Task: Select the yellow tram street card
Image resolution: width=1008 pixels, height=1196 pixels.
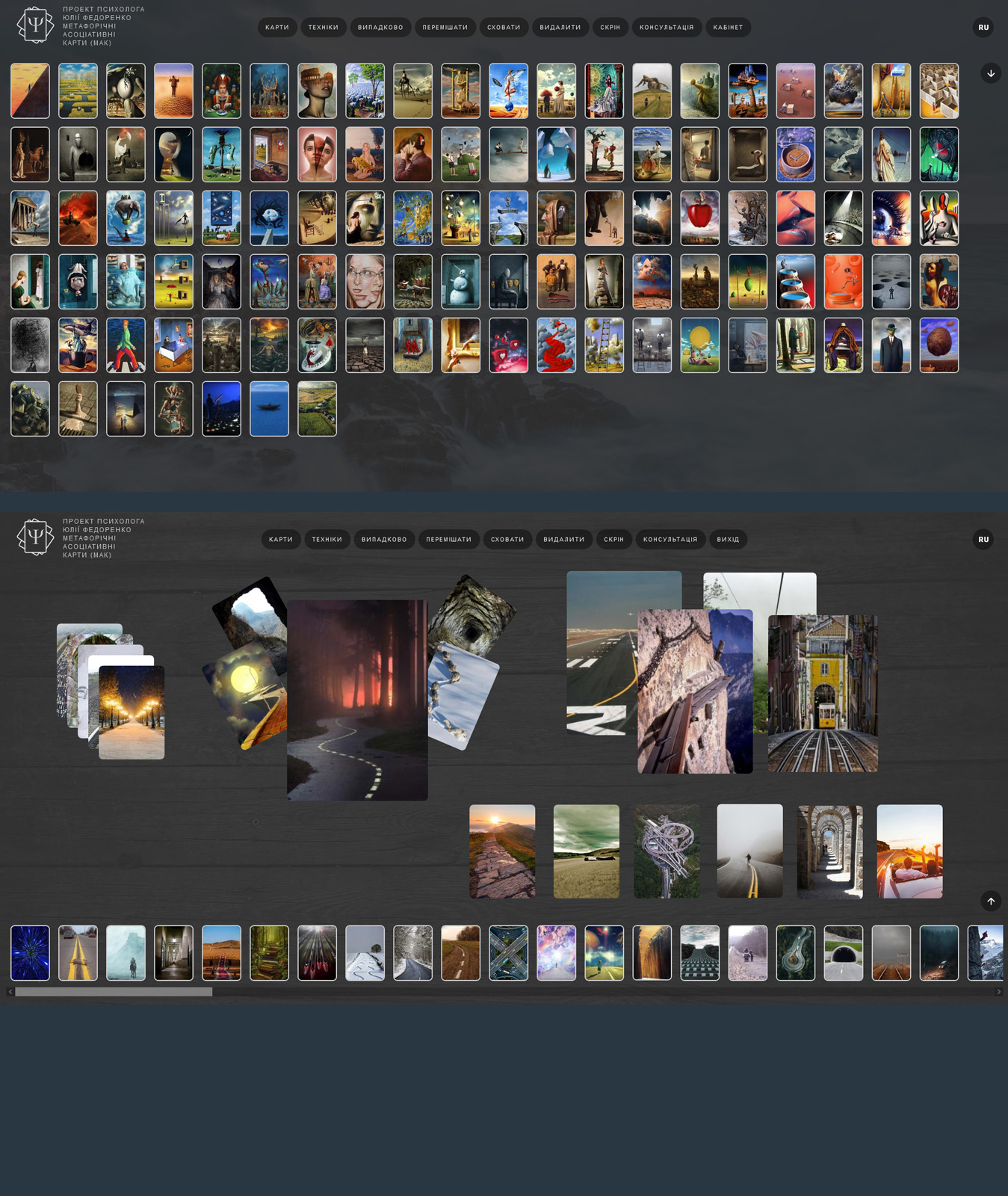Action: (823, 694)
